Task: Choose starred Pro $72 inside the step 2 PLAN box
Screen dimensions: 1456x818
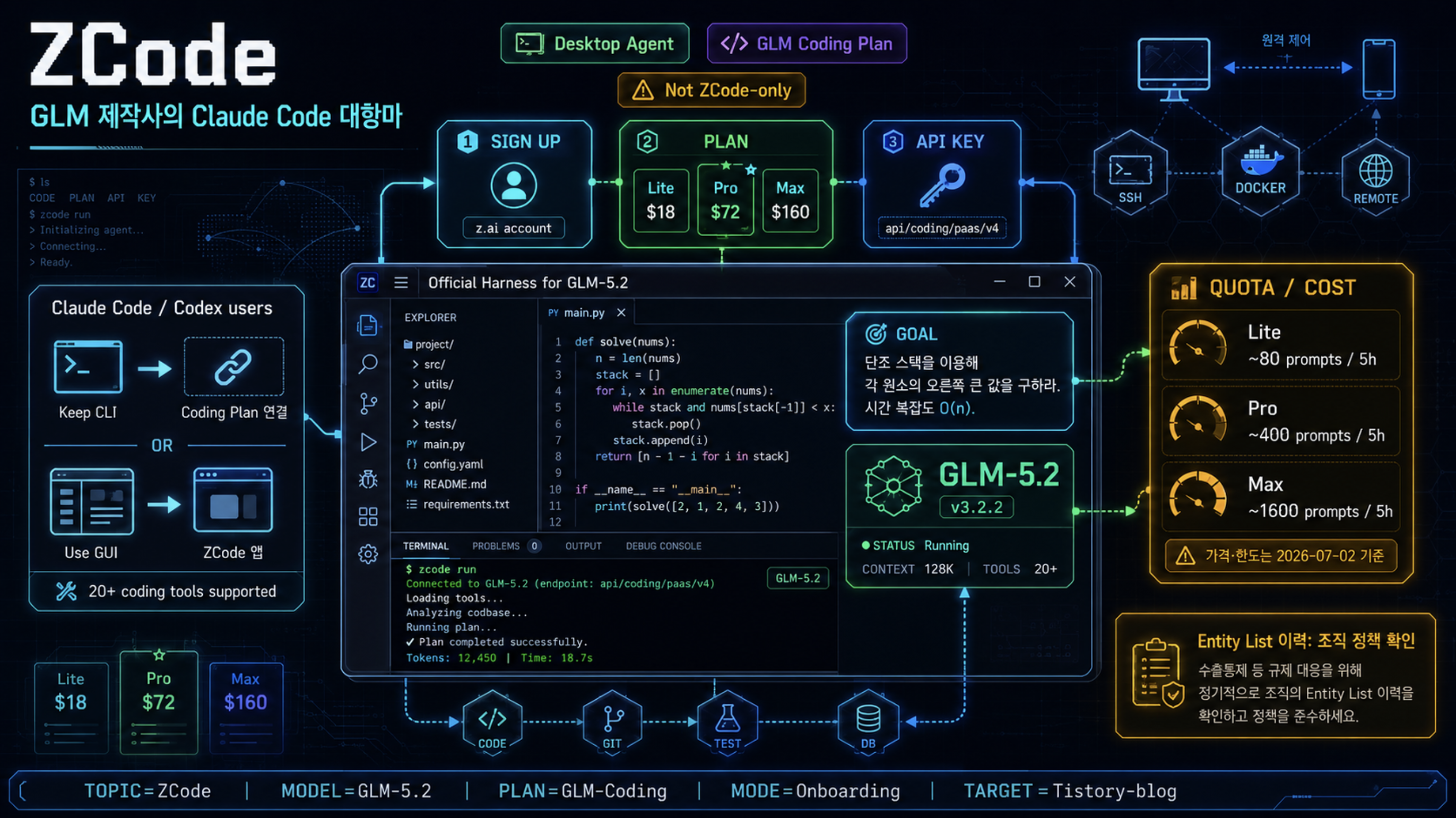Action: click(725, 199)
